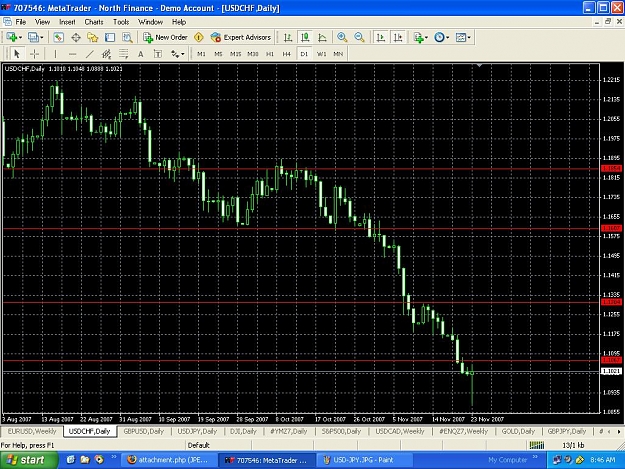Image resolution: width=625 pixels, height=469 pixels.
Task: Switch chart to W1 timeframe
Action: [321, 54]
